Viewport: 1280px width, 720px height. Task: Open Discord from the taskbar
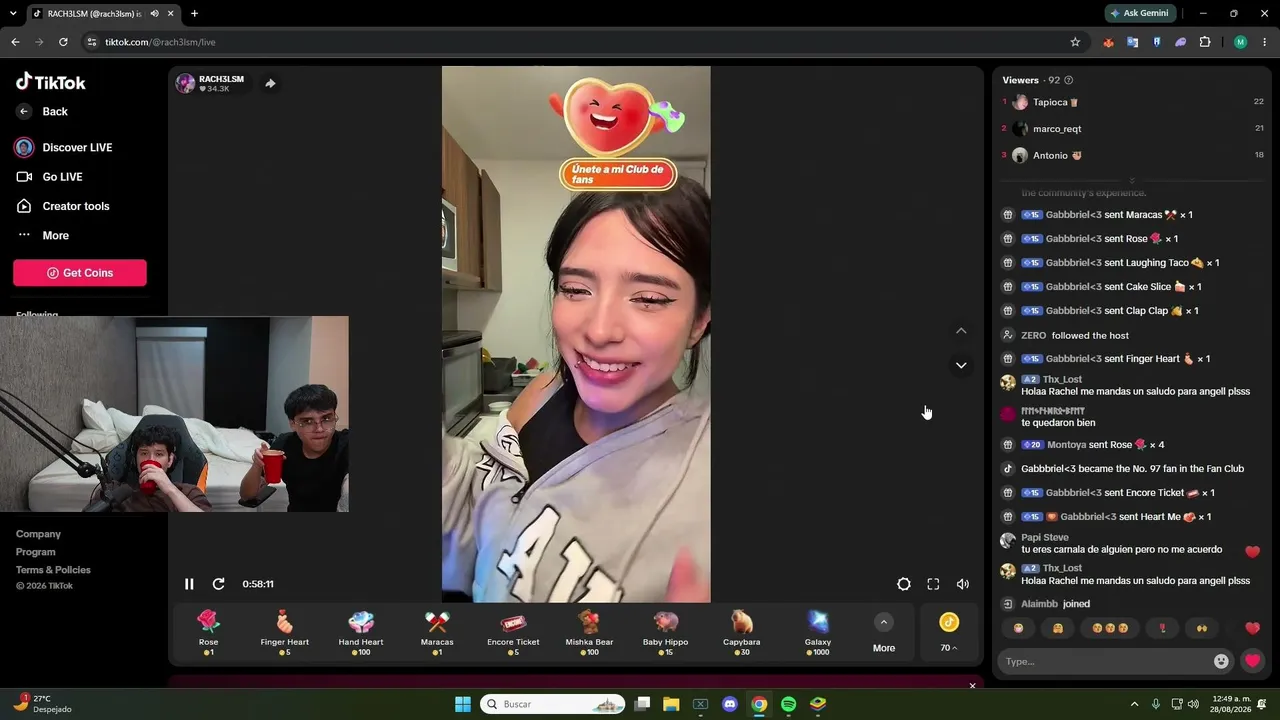pyautogui.click(x=730, y=704)
